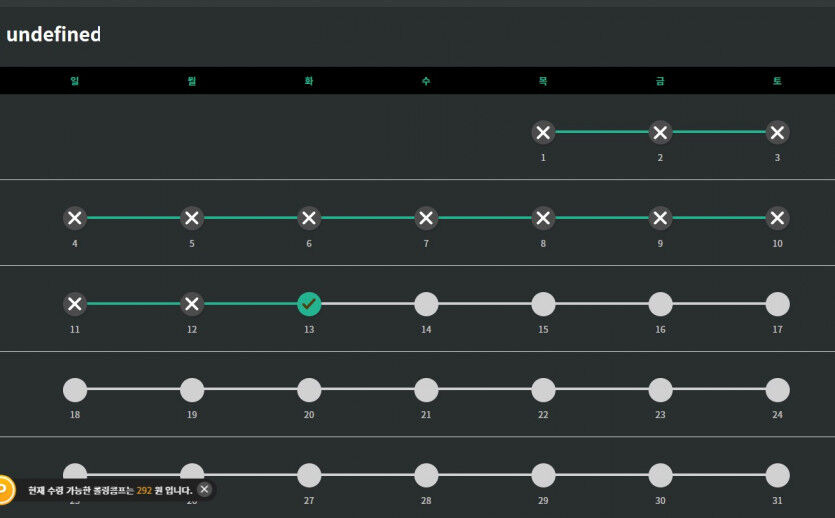Pick the gray circle above day 29
This screenshot has height=518, width=835.
click(543, 475)
